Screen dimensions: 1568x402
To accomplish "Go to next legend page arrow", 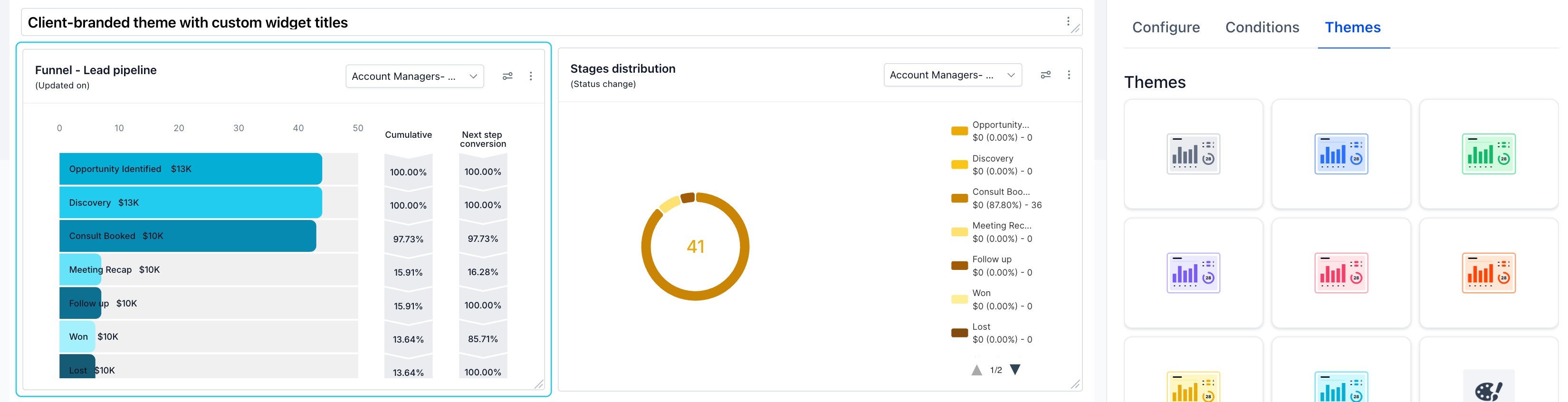I will pyautogui.click(x=1015, y=370).
